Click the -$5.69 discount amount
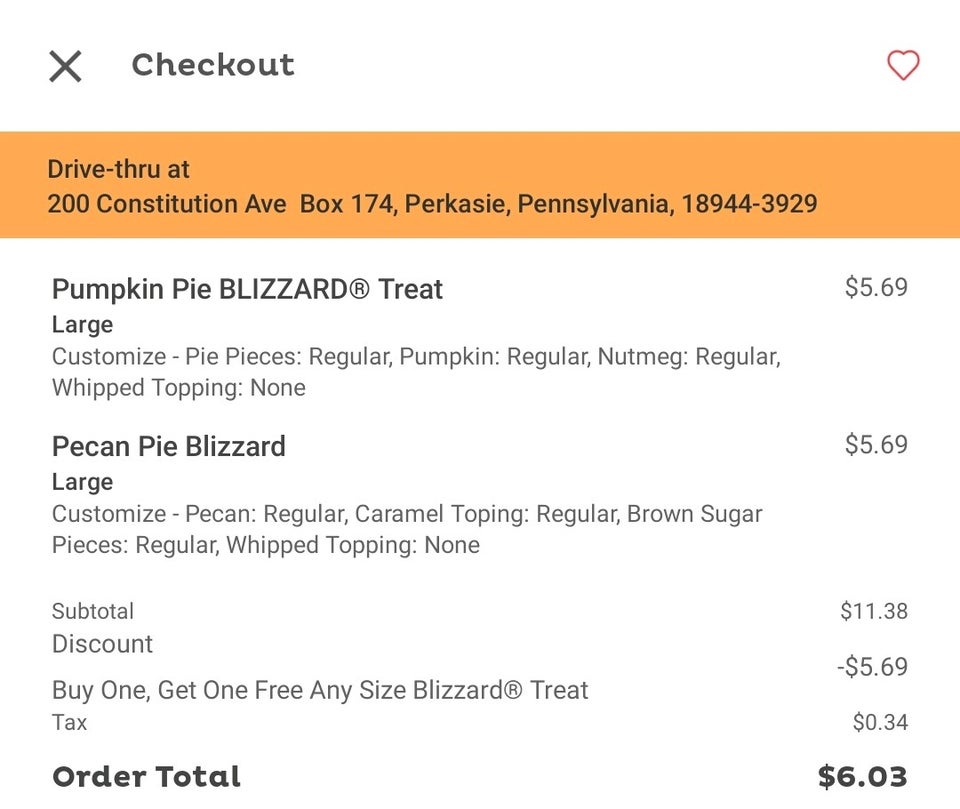This screenshot has height=809, width=960. click(872, 667)
